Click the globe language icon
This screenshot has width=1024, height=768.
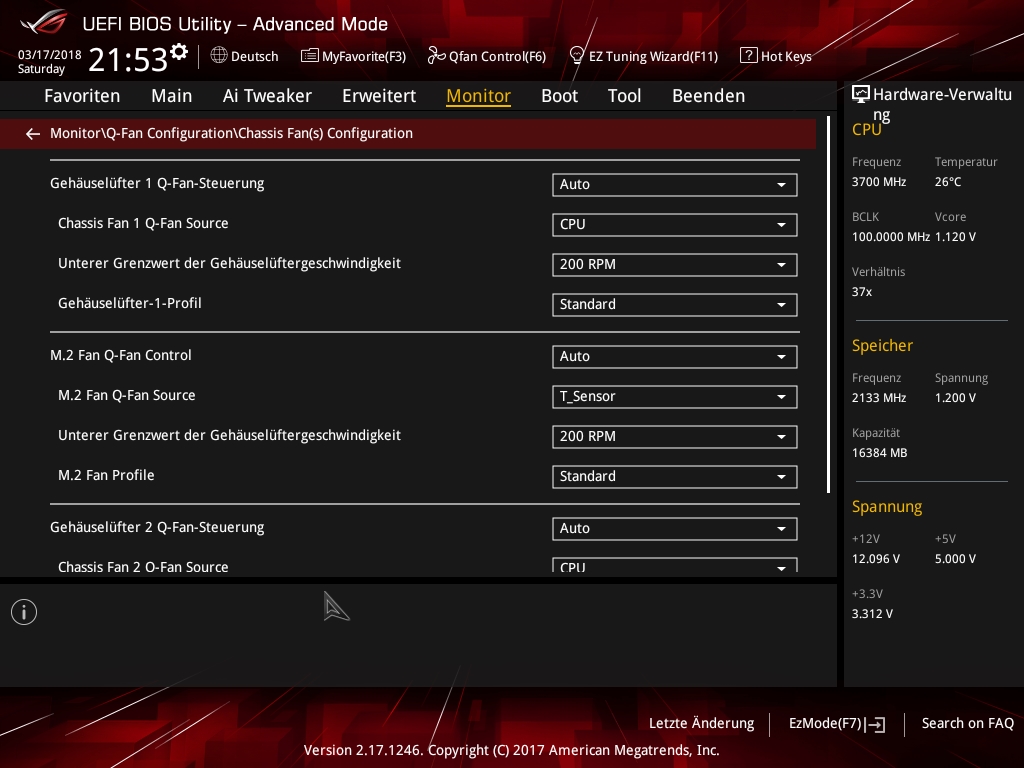tap(219, 56)
